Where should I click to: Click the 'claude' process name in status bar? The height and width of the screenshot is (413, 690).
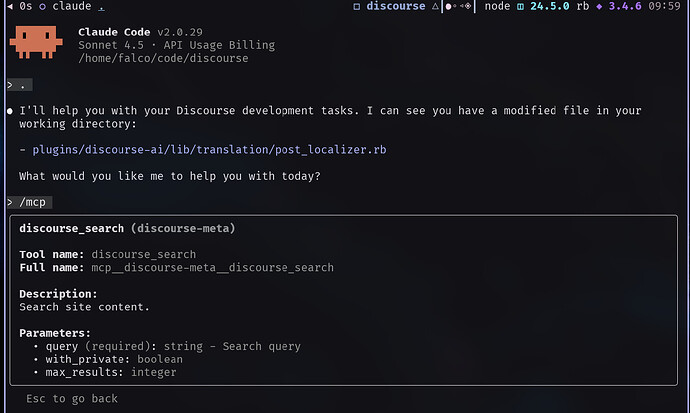coord(72,6)
